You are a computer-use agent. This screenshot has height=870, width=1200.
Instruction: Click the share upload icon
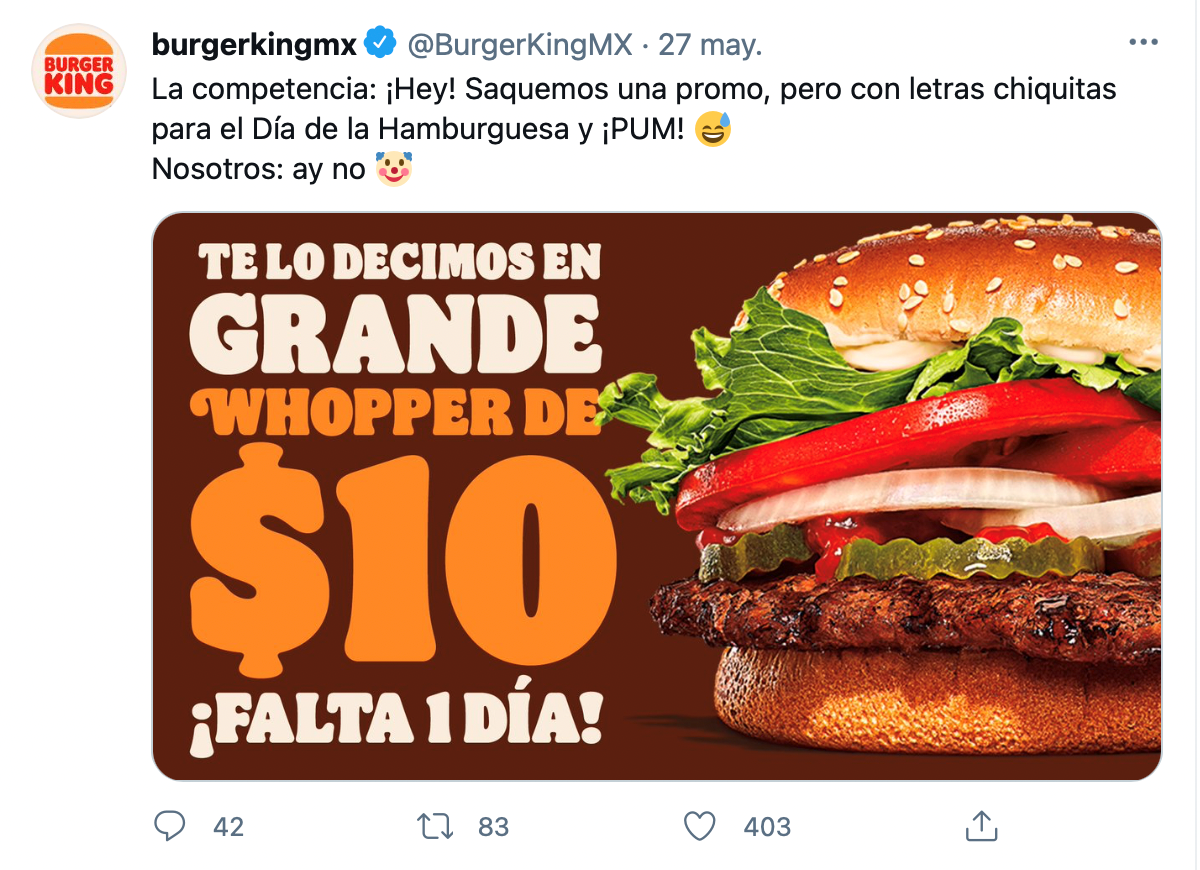(x=981, y=826)
